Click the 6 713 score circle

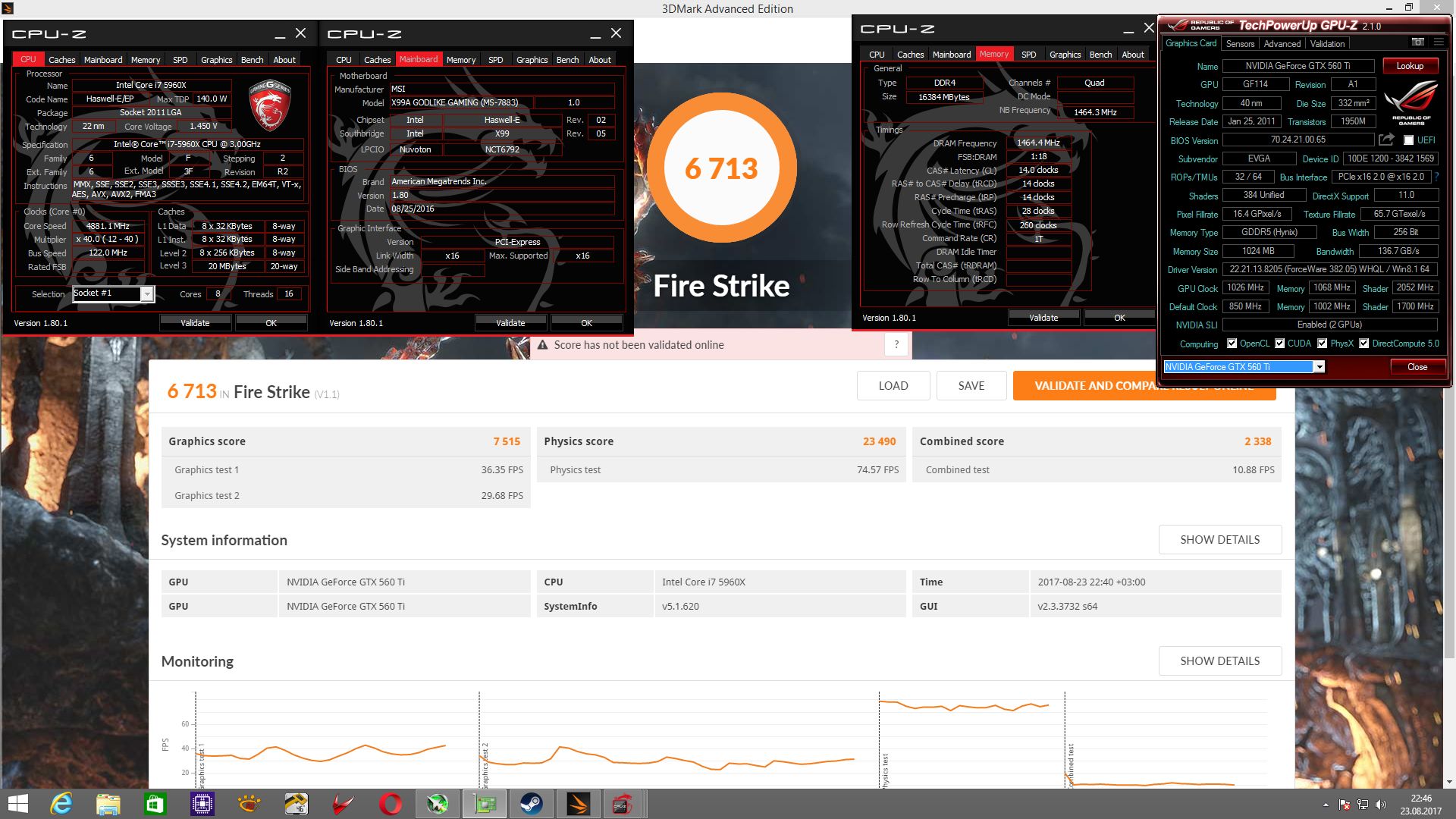(x=721, y=168)
